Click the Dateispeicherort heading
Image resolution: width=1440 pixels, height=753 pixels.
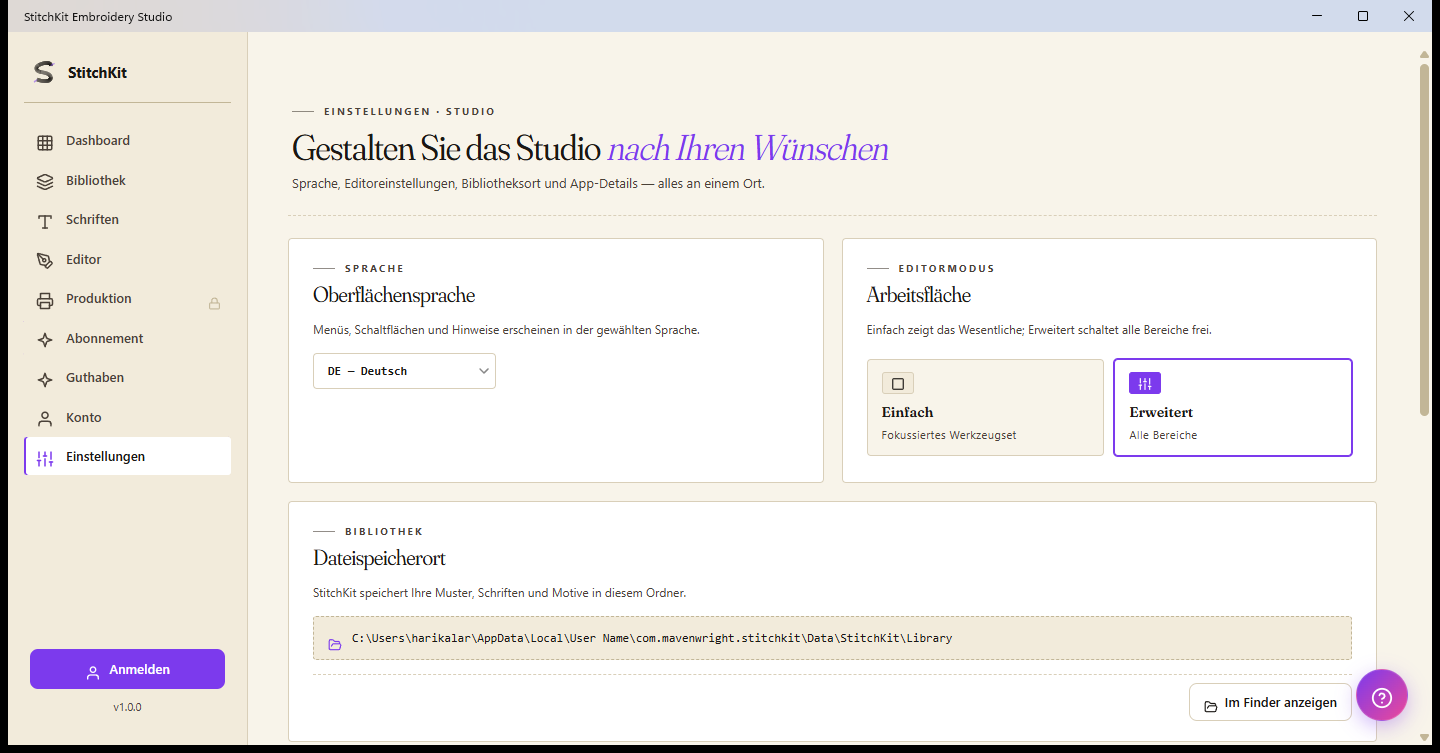(x=379, y=558)
